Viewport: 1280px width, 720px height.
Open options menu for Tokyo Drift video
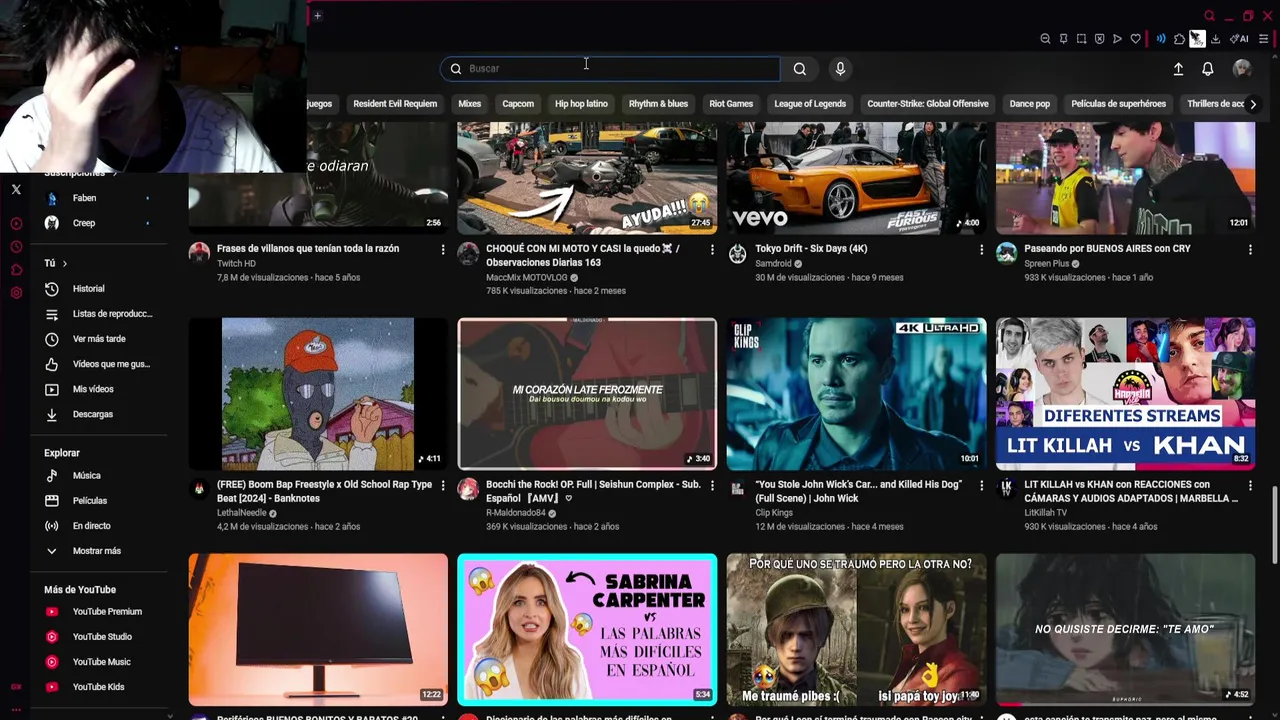point(981,249)
